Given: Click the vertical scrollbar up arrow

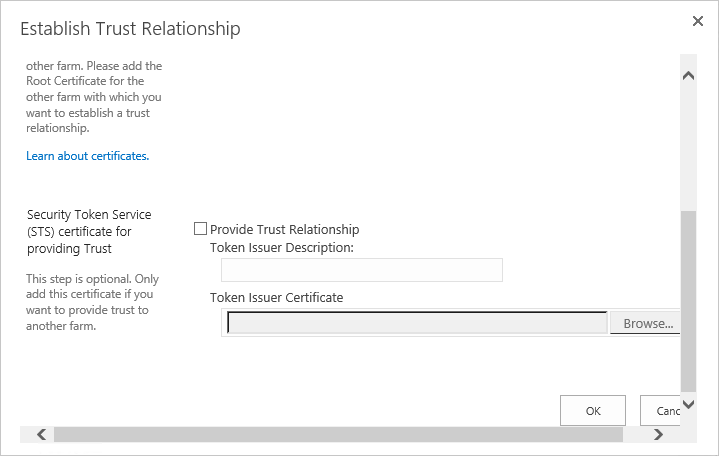Looking at the screenshot, I should 688,76.
